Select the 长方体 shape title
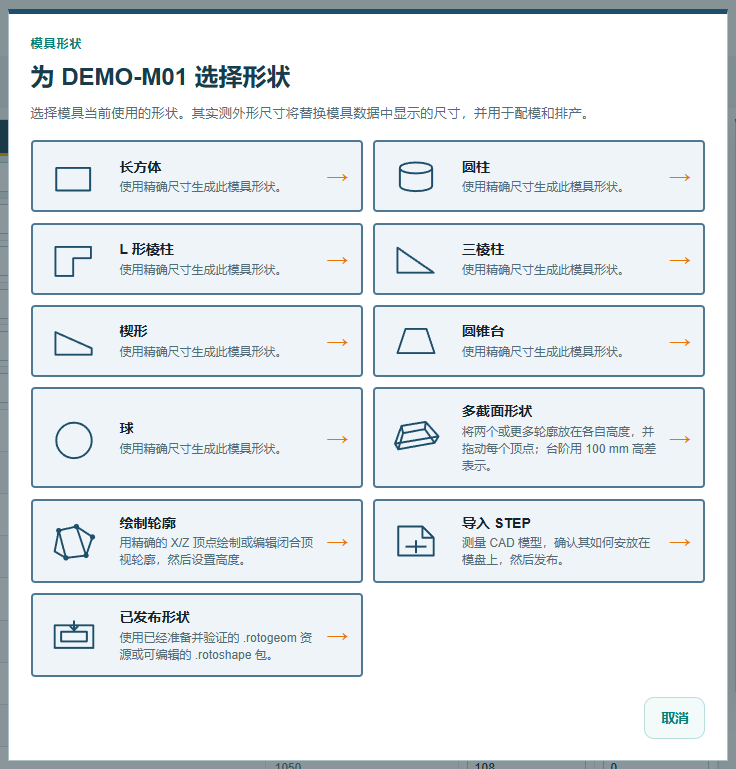This screenshot has width=736, height=769. pos(140,167)
